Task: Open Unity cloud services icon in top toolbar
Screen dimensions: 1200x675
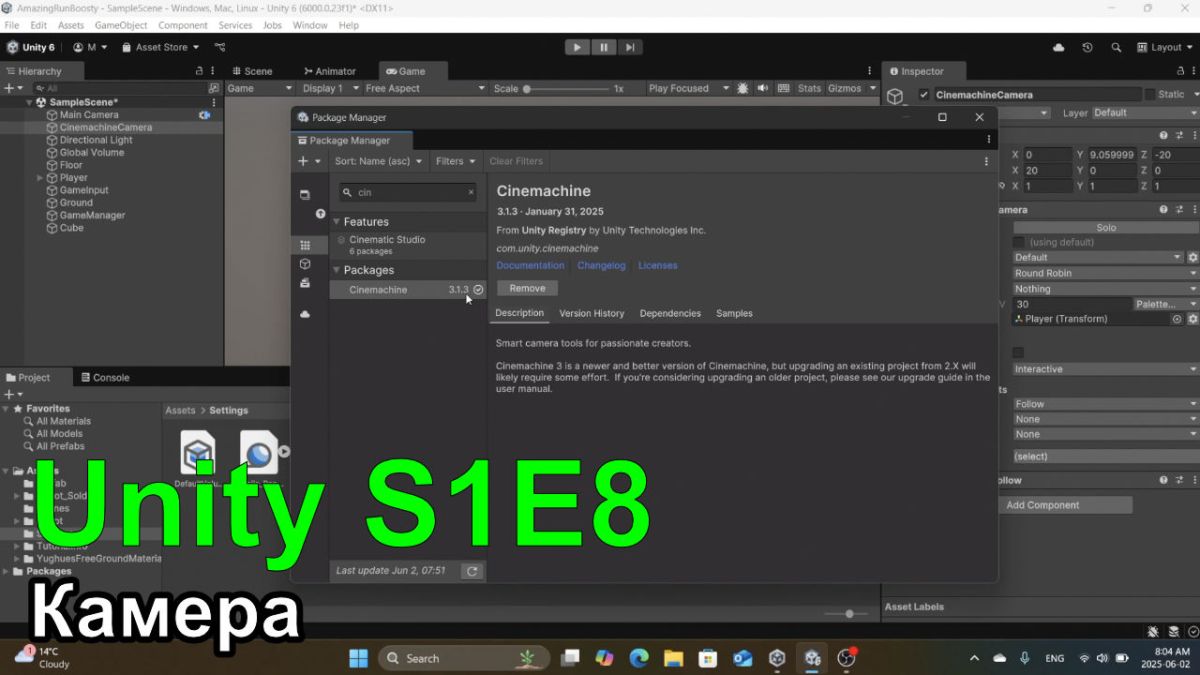Action: click(1059, 47)
